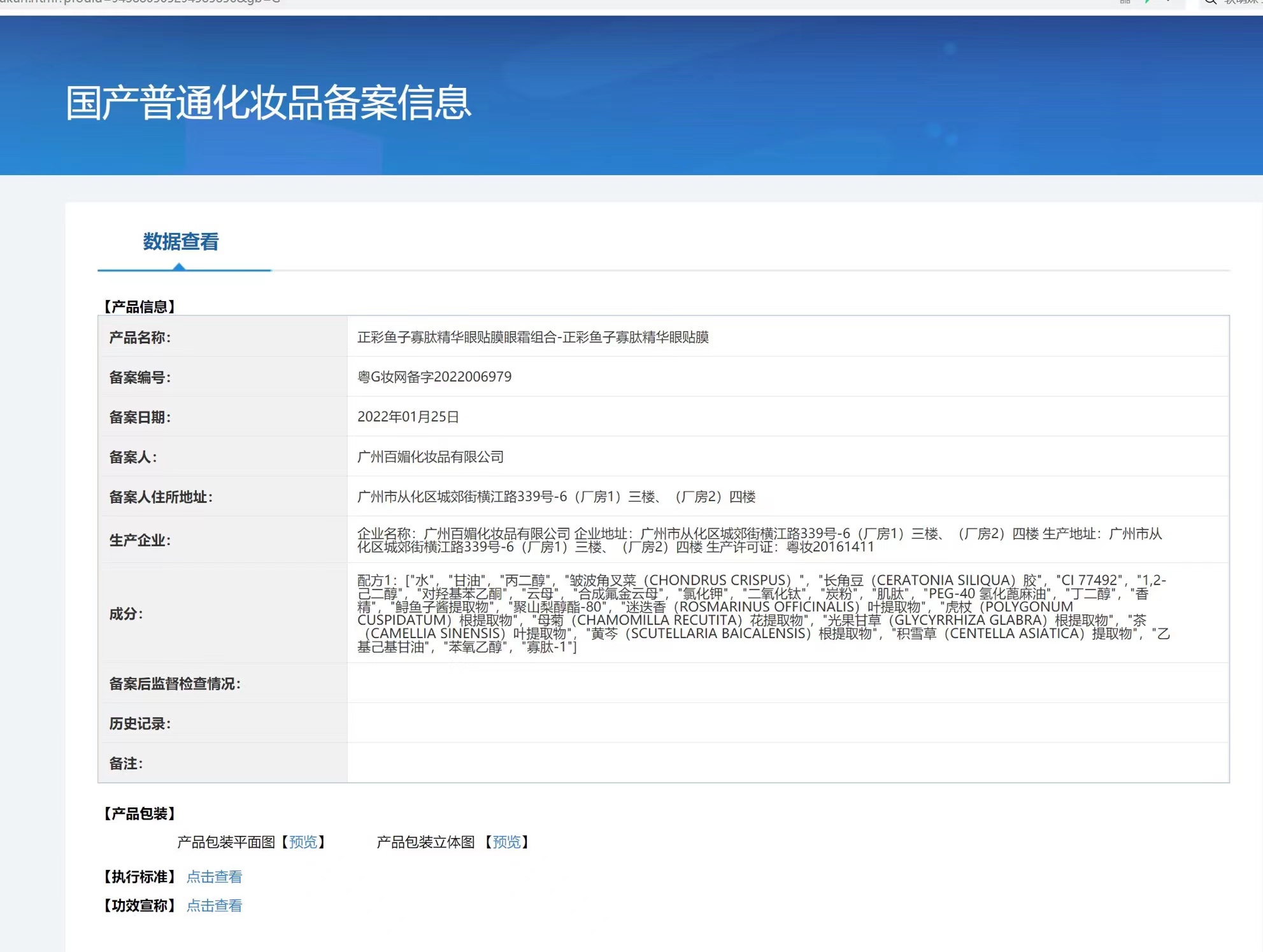Click the 备案人 value 广州百媚化妆品有限公司
The image size is (1263, 952).
coord(431,457)
